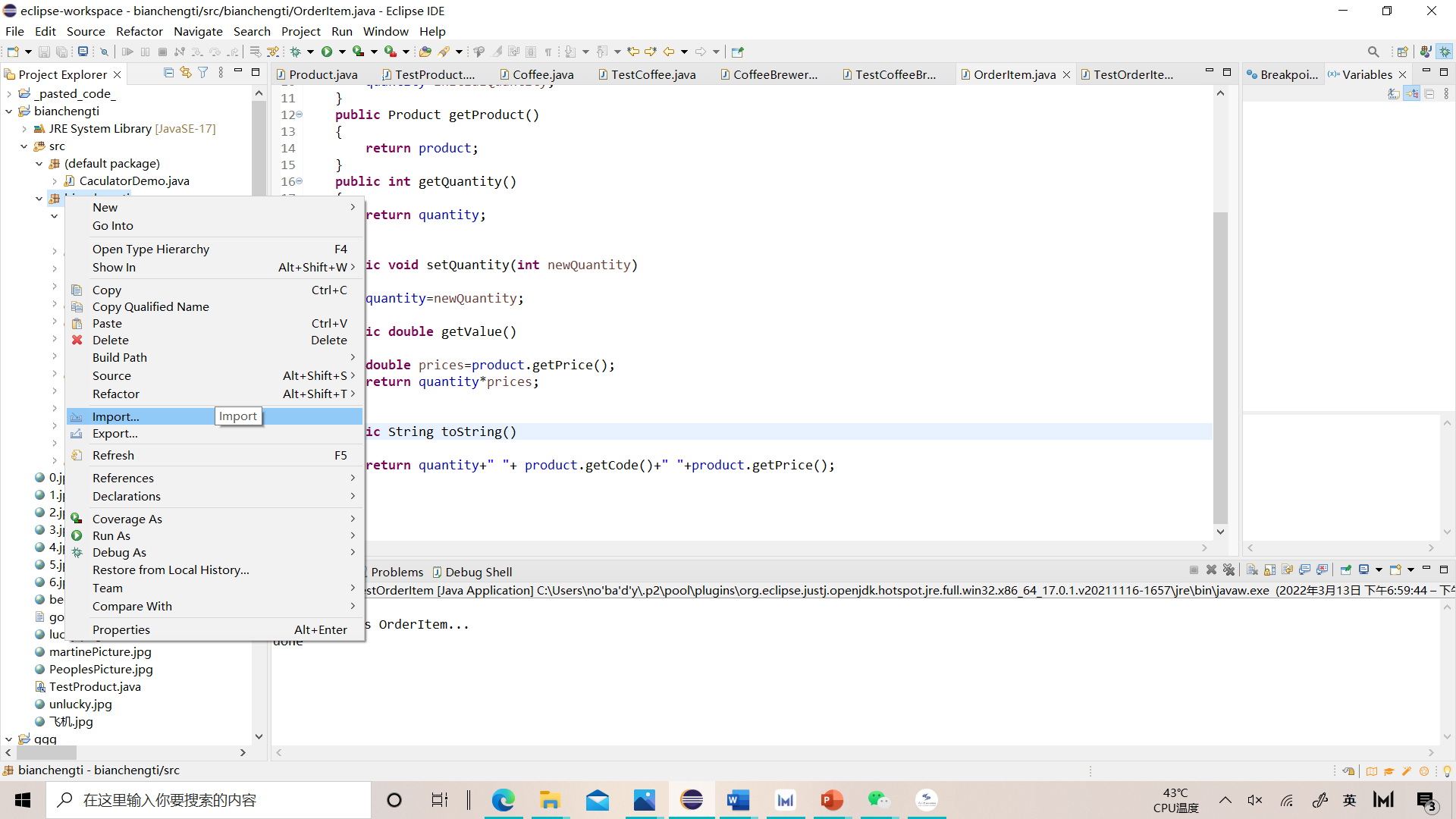Screen dimensions: 1456x819
Task: Switch to the TestCoffee.java editor tab
Action: 651,74
